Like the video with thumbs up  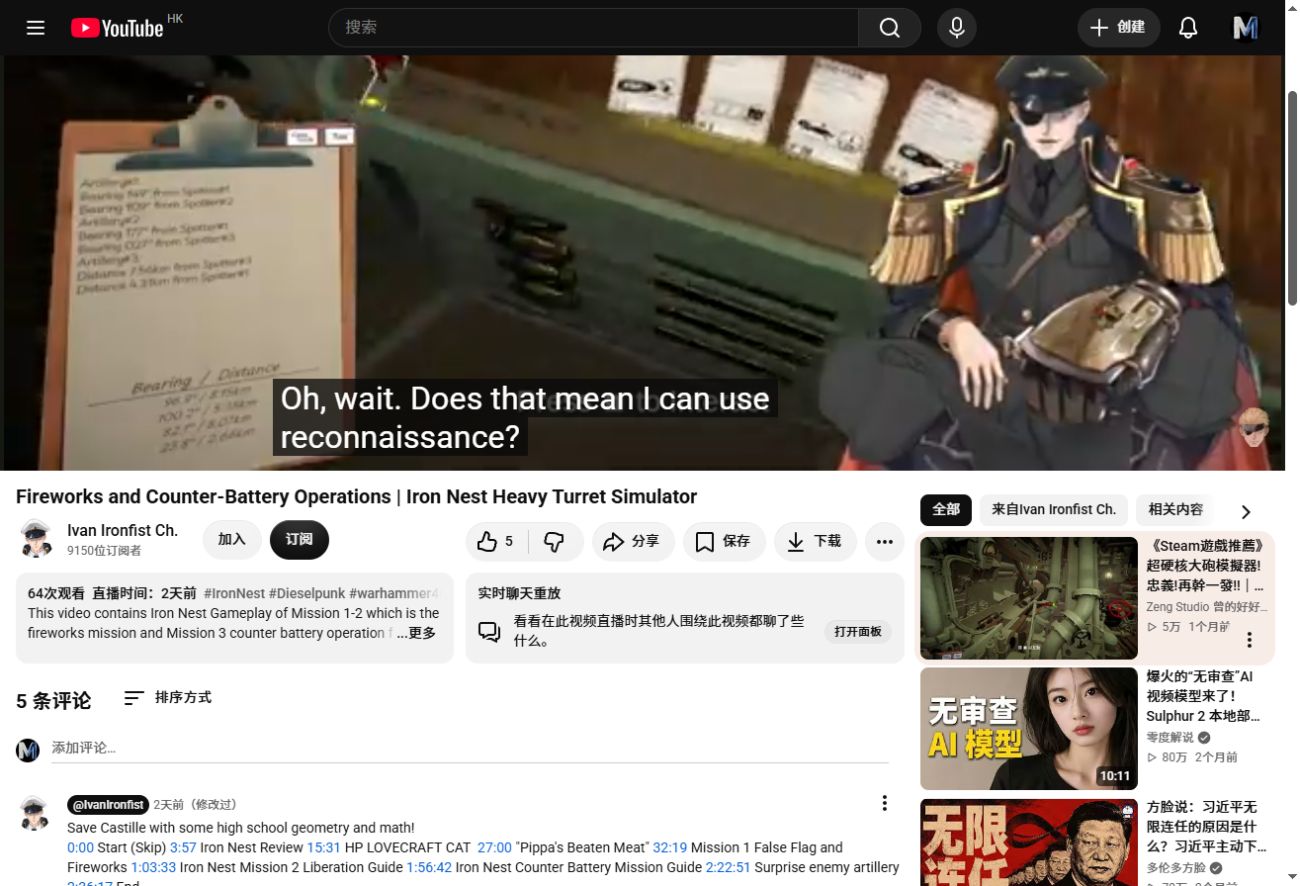tap(497, 541)
